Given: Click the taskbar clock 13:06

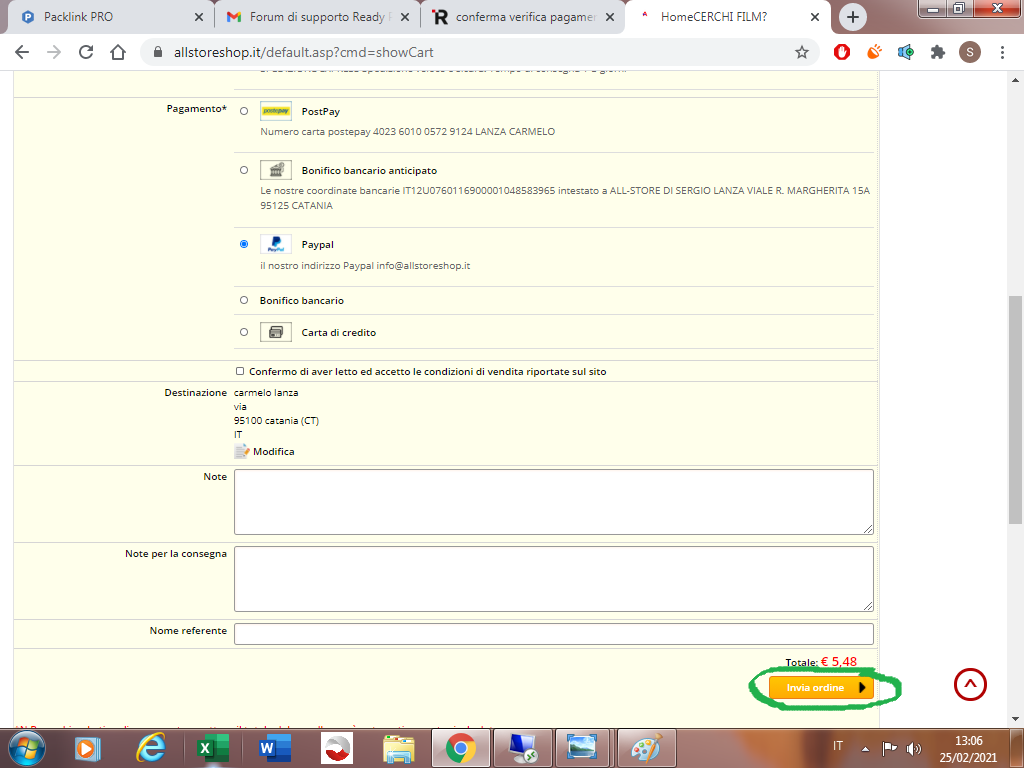Looking at the screenshot, I should [968, 741].
